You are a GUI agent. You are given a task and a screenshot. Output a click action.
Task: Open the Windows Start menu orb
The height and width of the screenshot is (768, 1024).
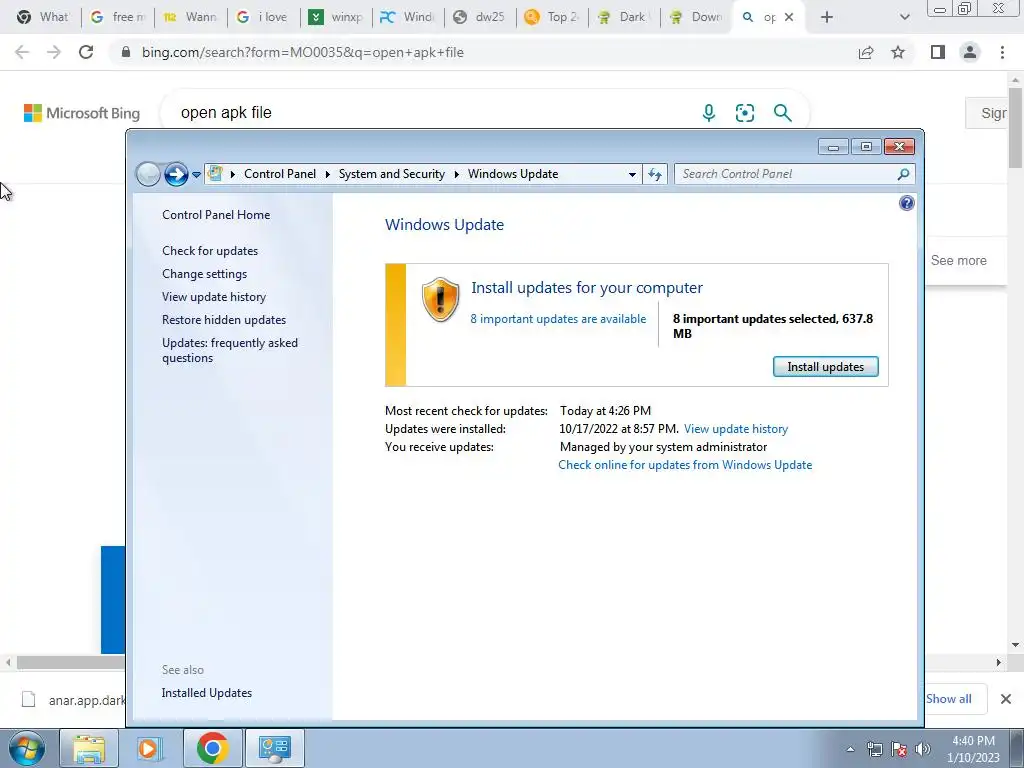27,748
